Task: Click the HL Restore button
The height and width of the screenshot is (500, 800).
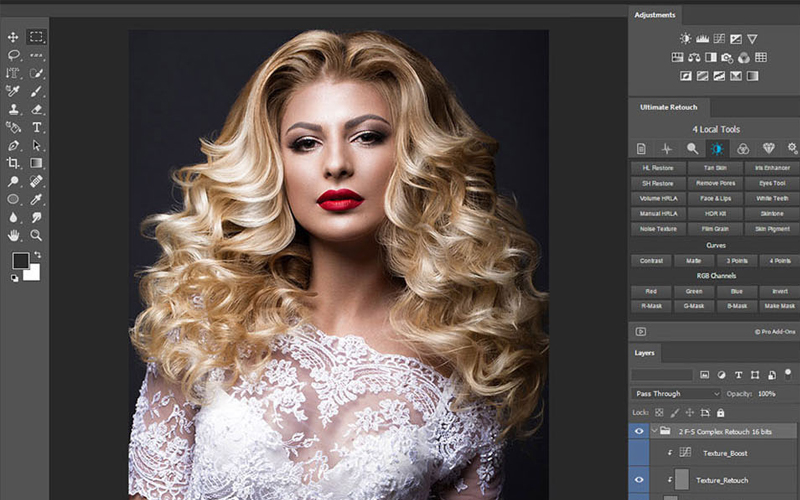Action: pyautogui.click(x=658, y=168)
